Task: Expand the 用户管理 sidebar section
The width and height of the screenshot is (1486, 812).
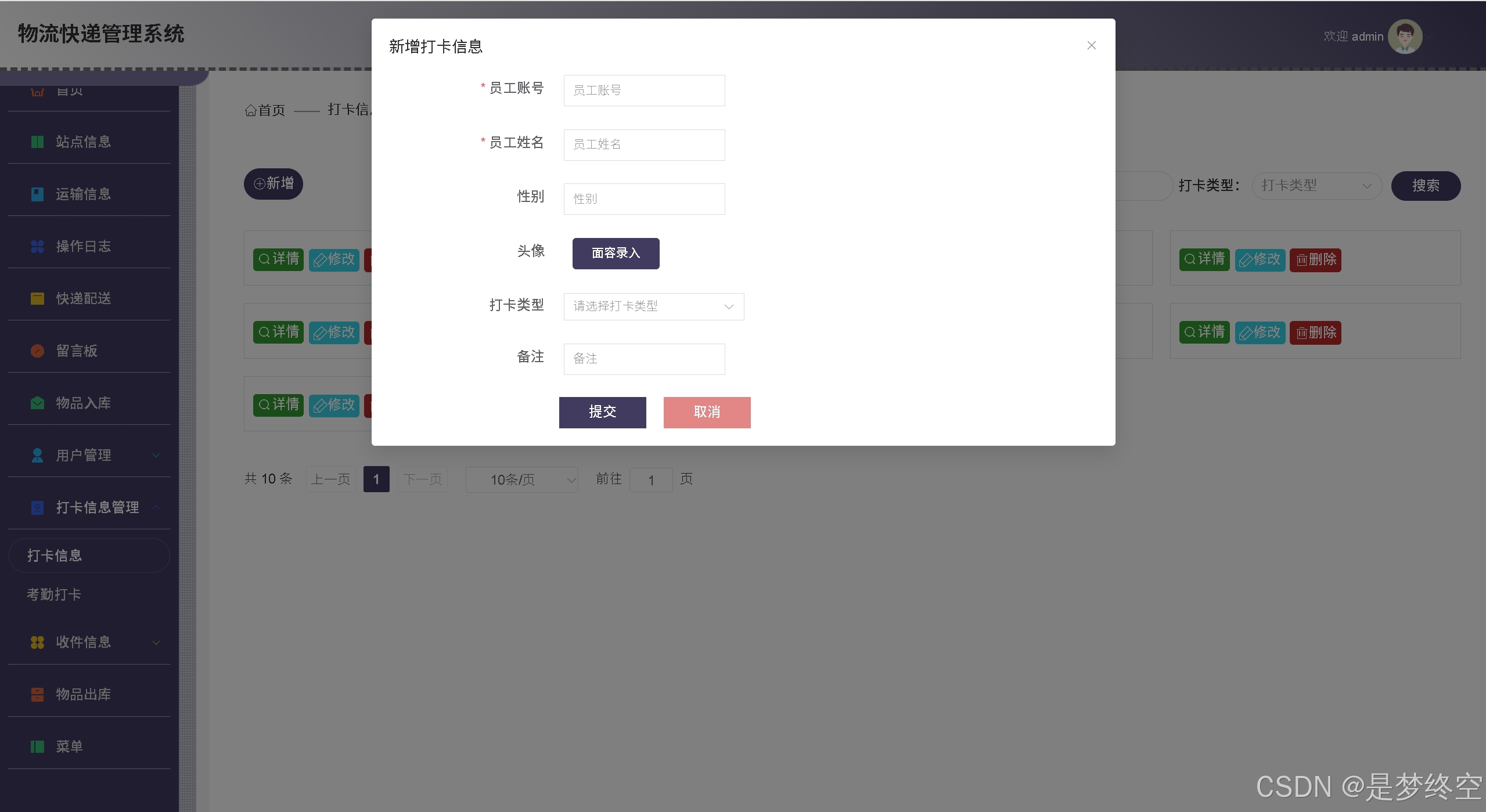Action: click(x=155, y=455)
